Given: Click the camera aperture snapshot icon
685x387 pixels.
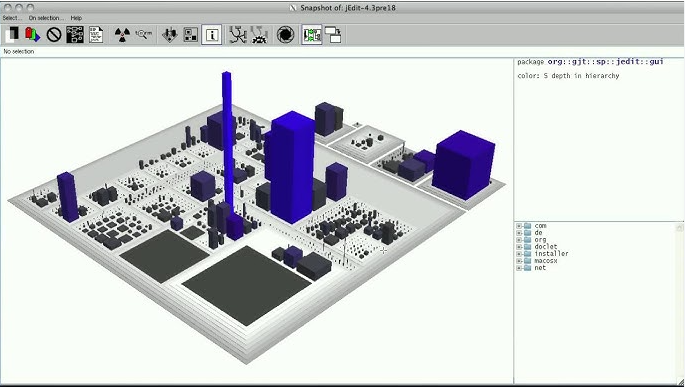Looking at the screenshot, I should tap(285, 35).
